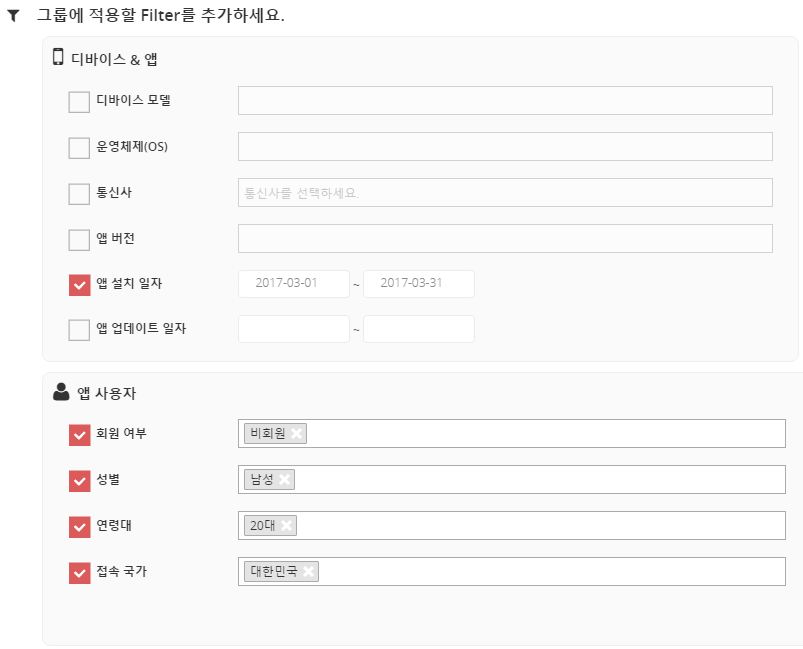
Task: Click the install start date 2017-03-01
Action: [x=294, y=284]
